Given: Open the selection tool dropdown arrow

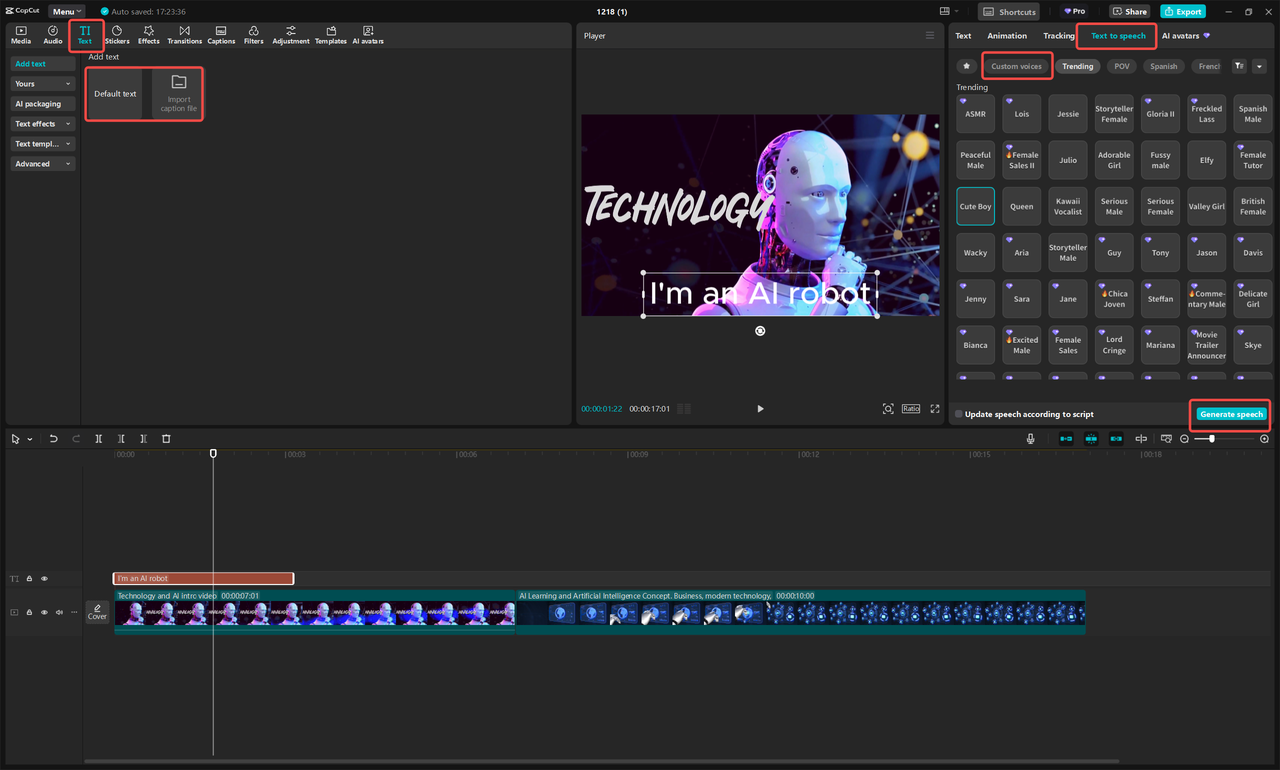Looking at the screenshot, I should pos(30,439).
